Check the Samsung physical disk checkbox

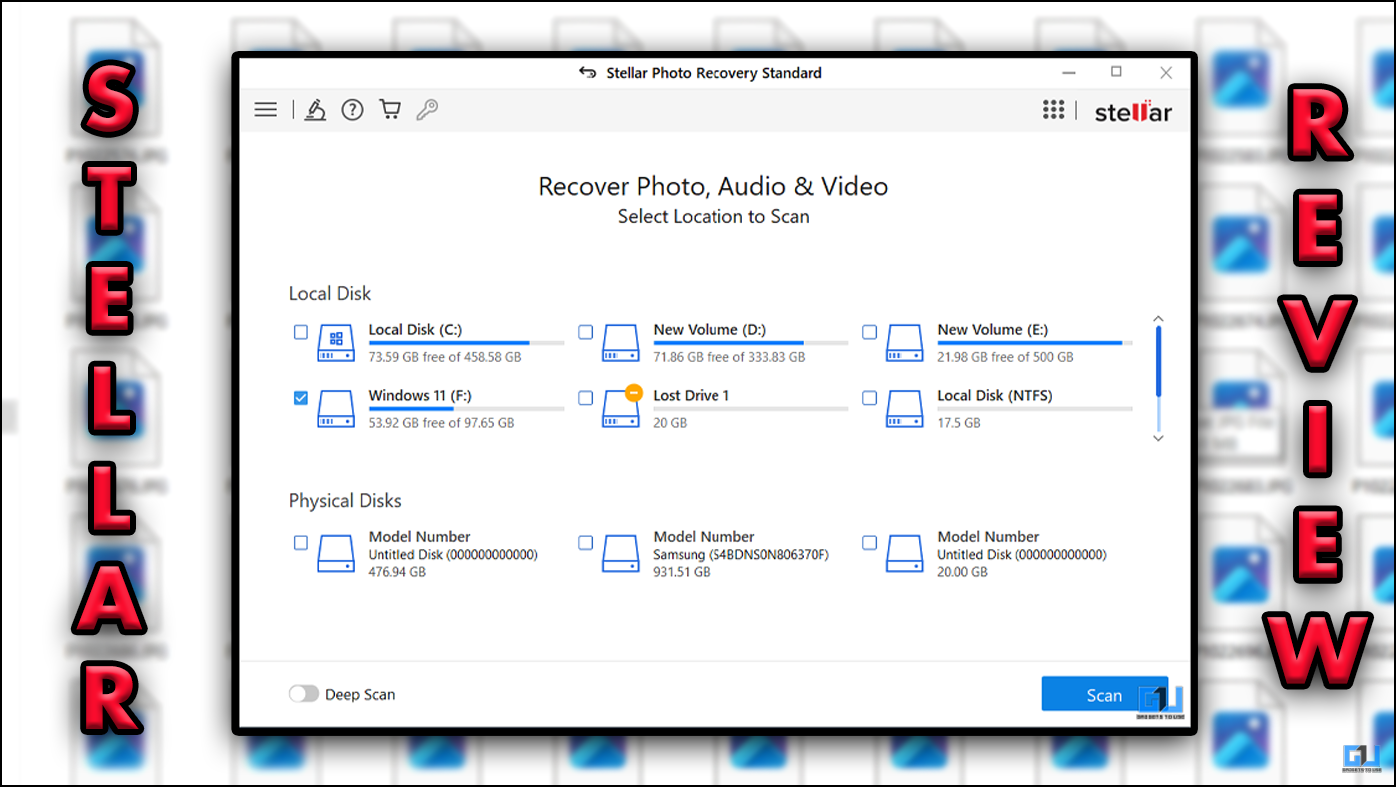(x=586, y=543)
